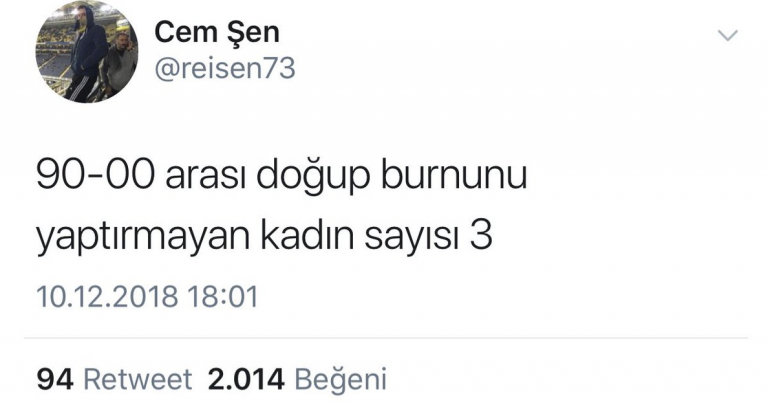Click the word Beğeni

coord(340,380)
